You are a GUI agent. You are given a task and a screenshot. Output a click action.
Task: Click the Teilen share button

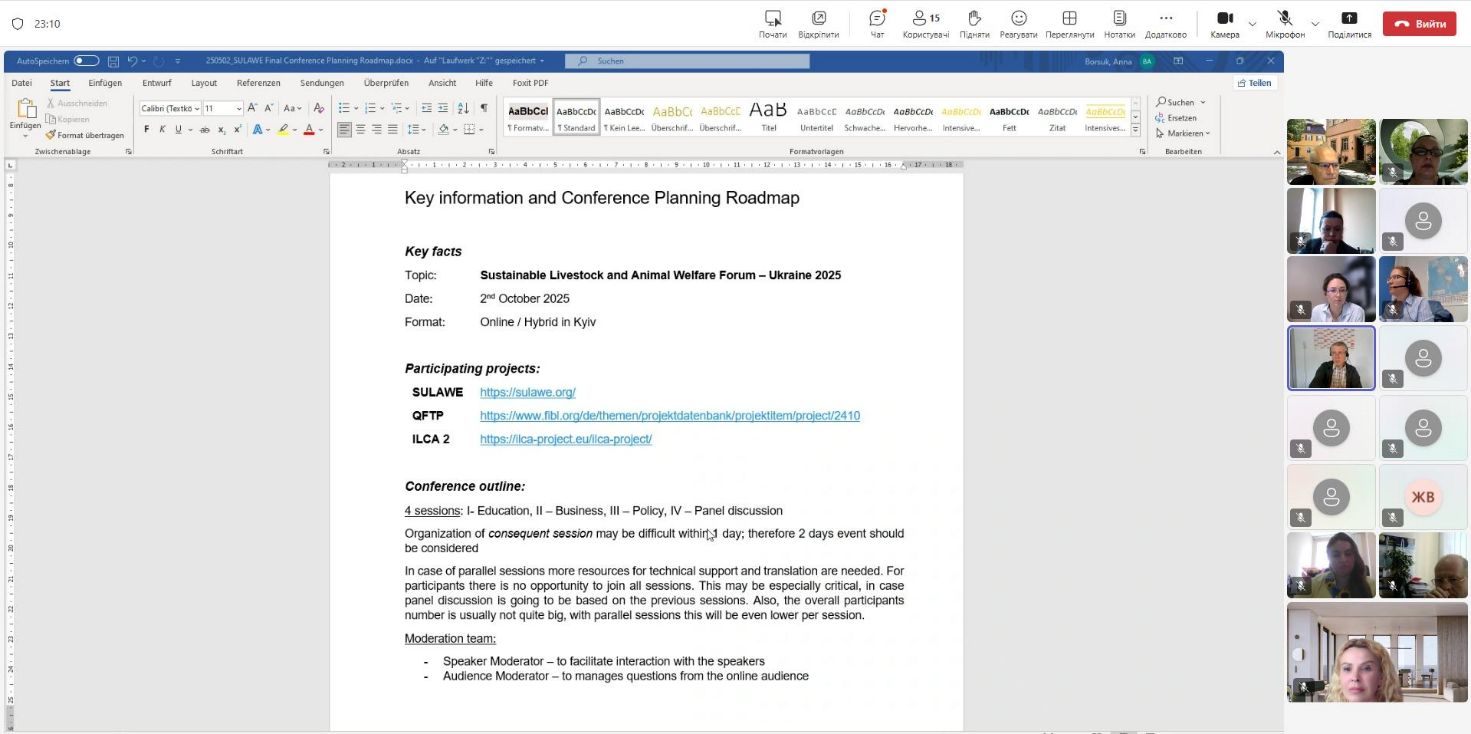click(x=1254, y=83)
